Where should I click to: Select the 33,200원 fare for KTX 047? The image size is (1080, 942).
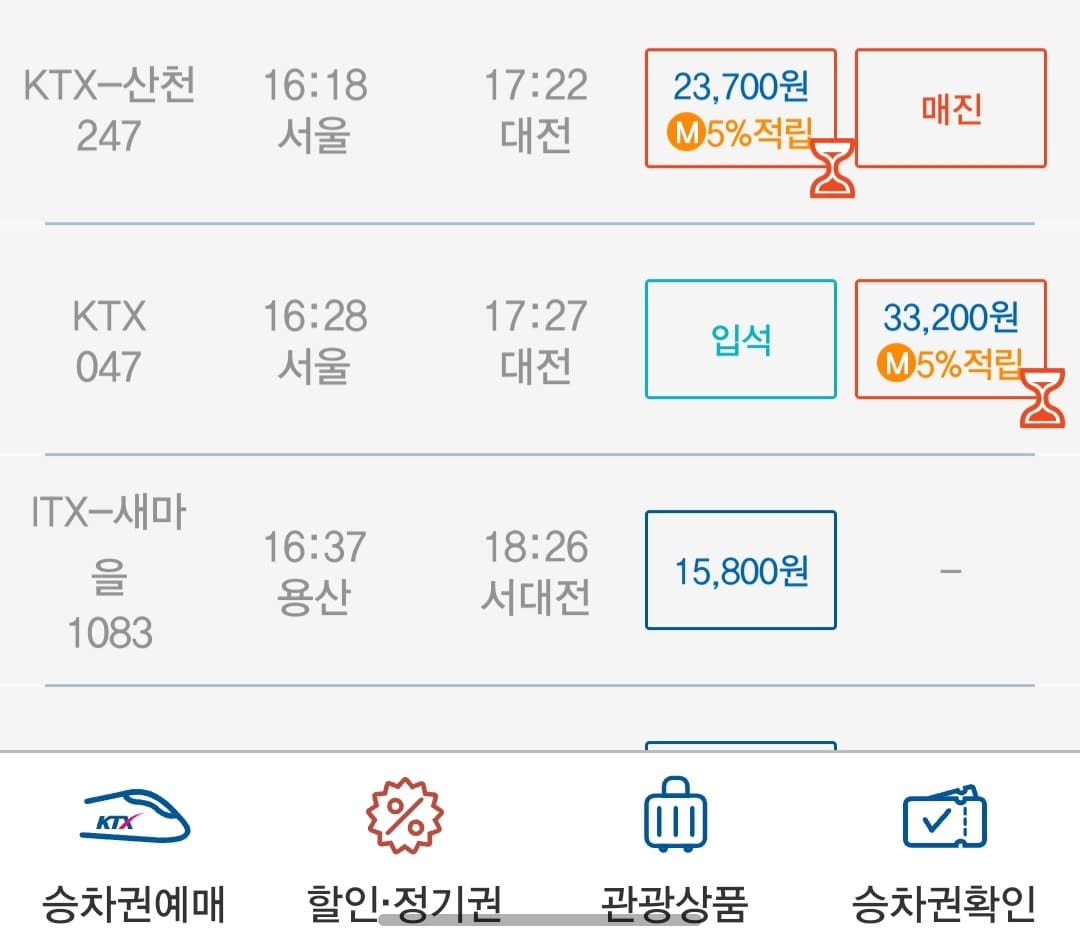948,340
